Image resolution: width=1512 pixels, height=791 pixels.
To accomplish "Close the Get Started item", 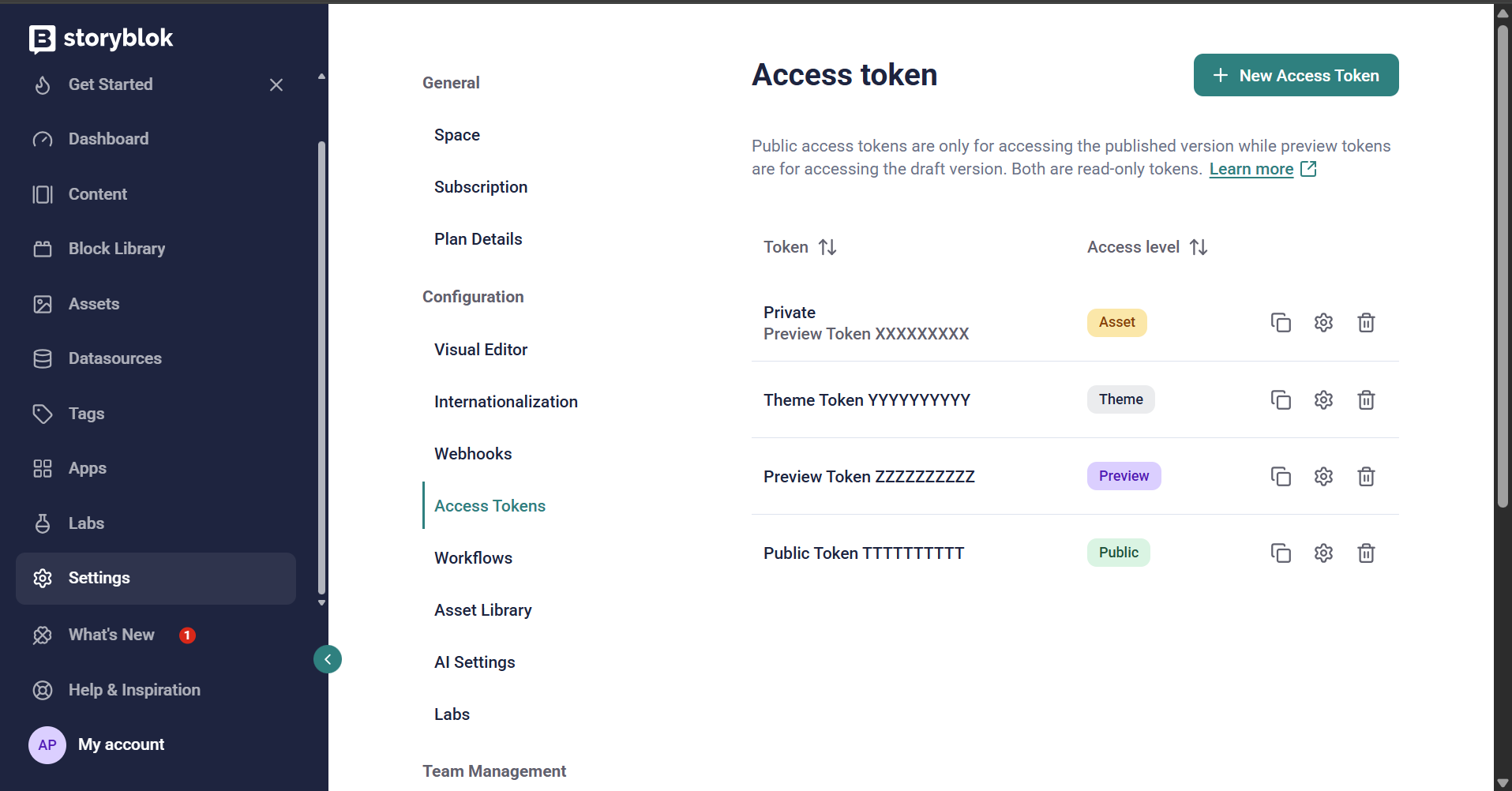I will coord(276,84).
